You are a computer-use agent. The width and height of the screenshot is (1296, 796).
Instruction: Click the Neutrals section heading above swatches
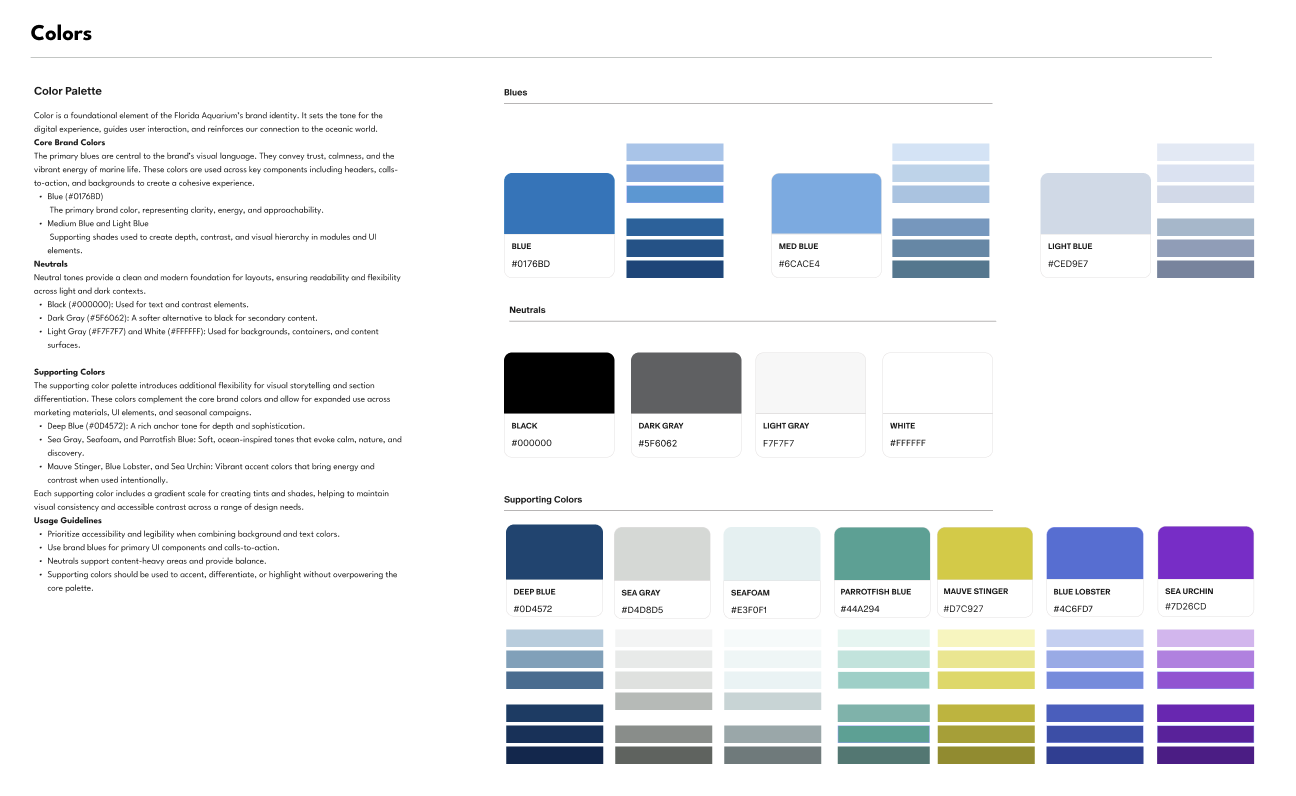coord(527,310)
